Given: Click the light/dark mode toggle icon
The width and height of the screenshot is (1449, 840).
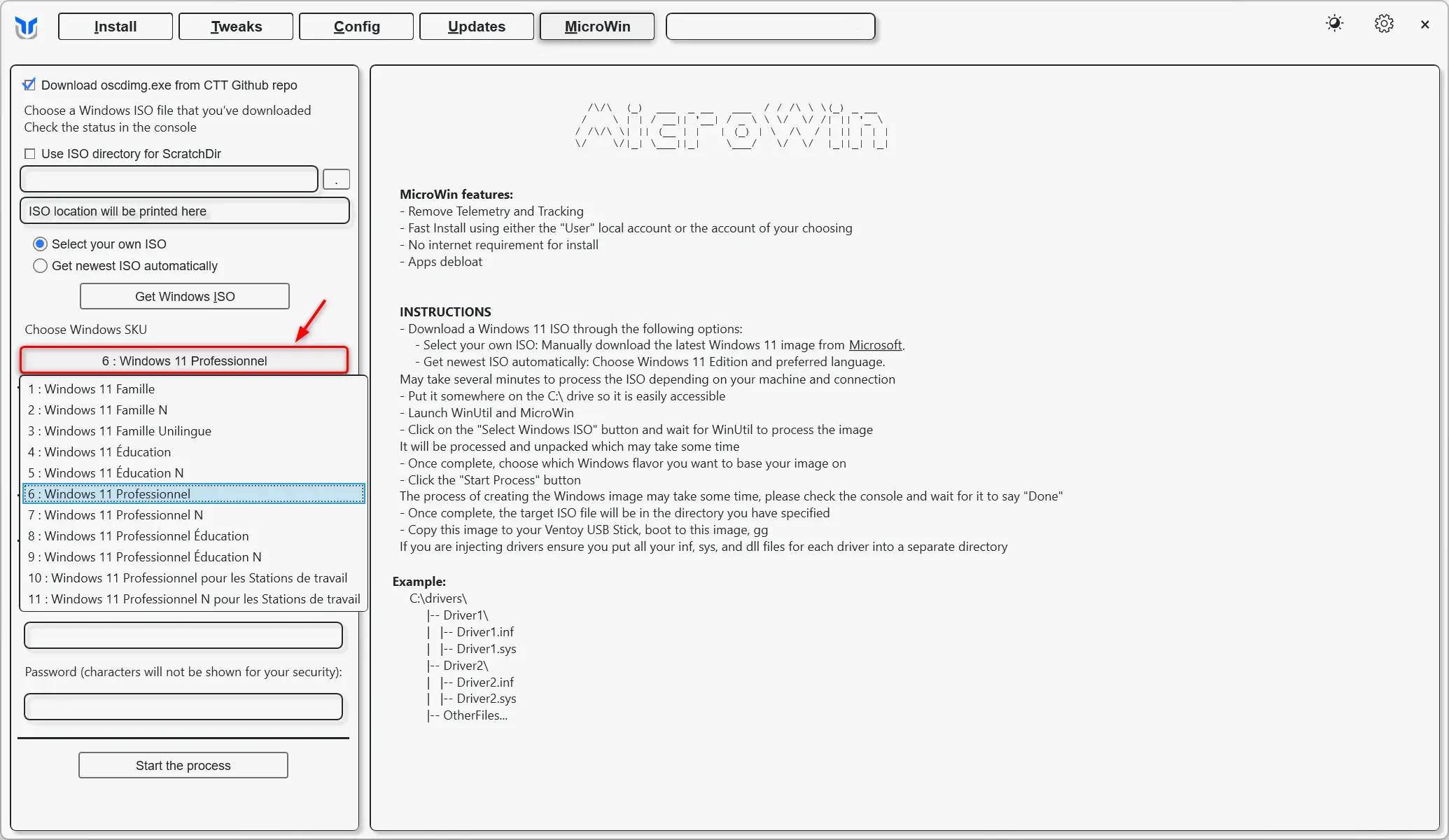Looking at the screenshot, I should (1334, 24).
